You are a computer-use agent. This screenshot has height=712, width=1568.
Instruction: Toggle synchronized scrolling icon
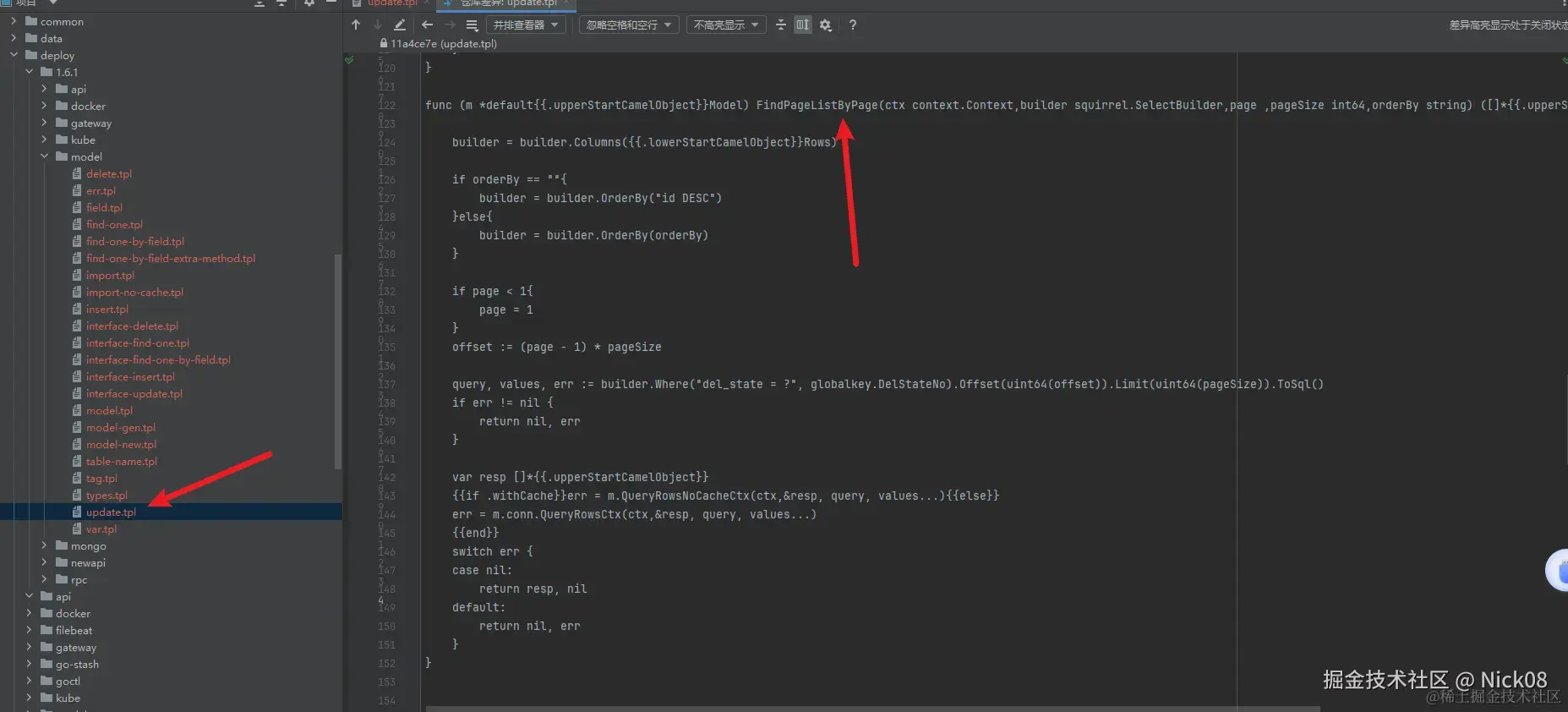(x=803, y=25)
